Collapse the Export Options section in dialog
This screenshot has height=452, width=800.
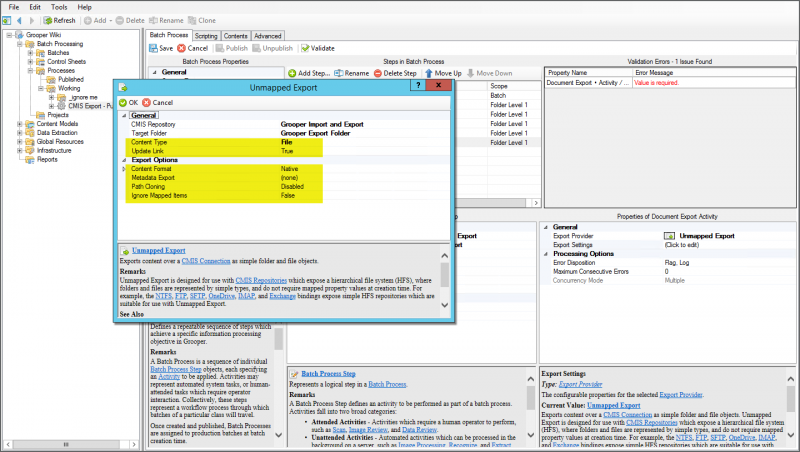coord(124,159)
